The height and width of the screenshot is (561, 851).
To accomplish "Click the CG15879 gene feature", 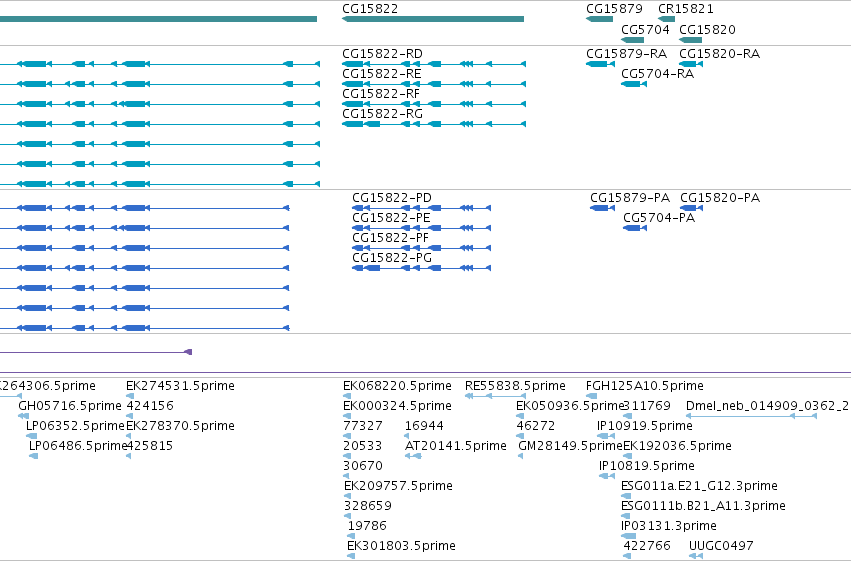I will (x=599, y=19).
